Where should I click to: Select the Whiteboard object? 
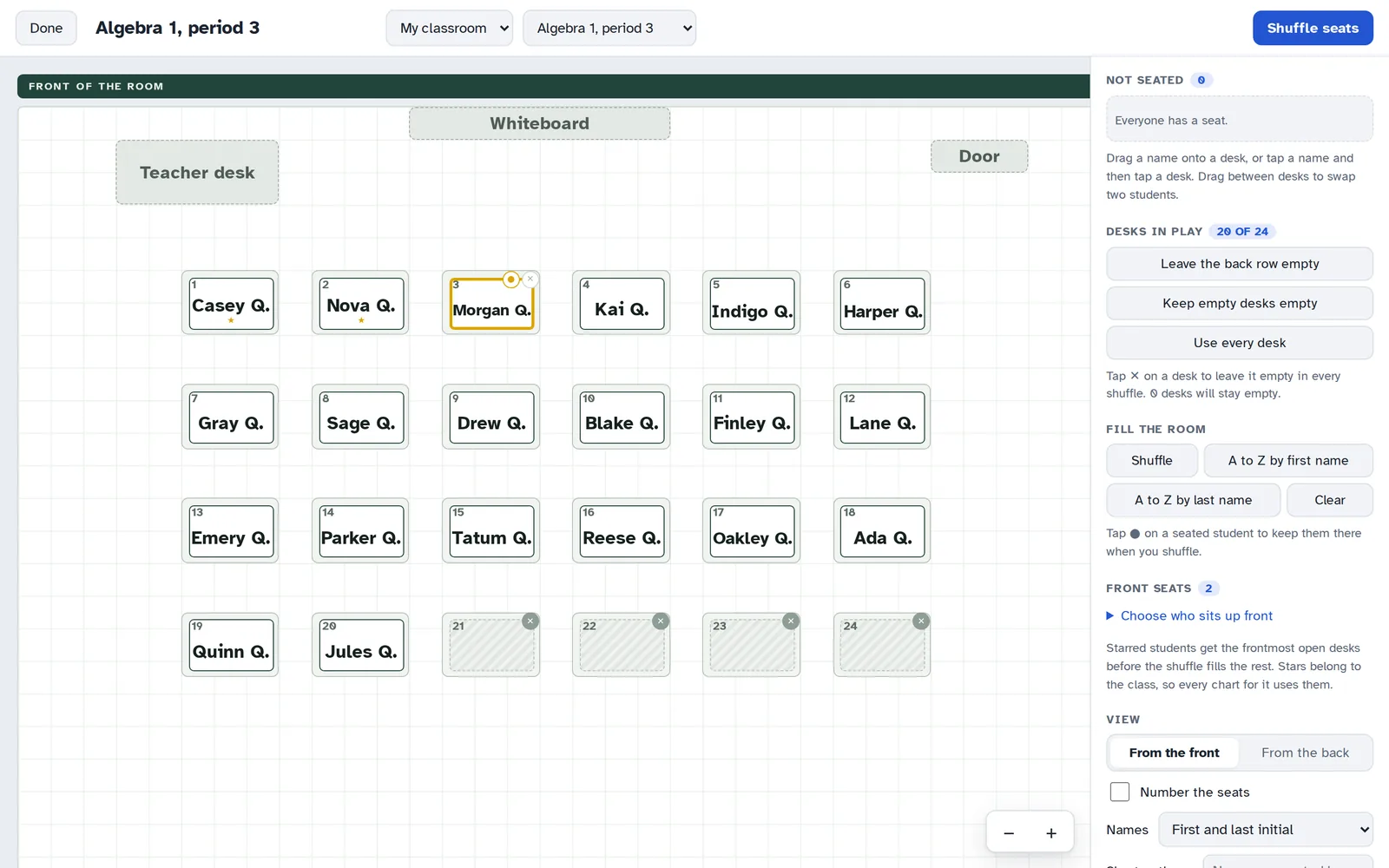point(539,123)
